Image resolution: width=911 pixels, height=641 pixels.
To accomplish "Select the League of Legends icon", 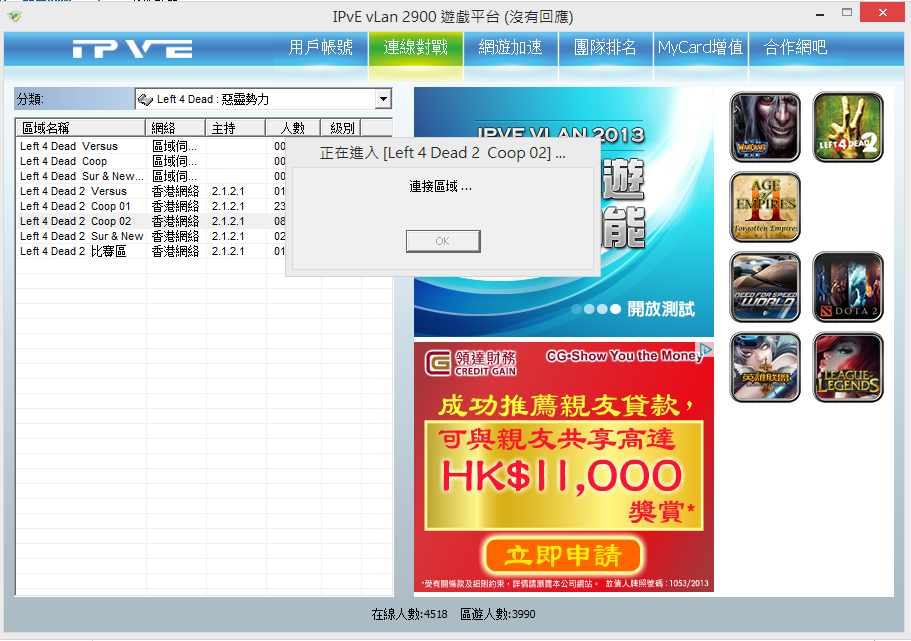I will [x=848, y=367].
